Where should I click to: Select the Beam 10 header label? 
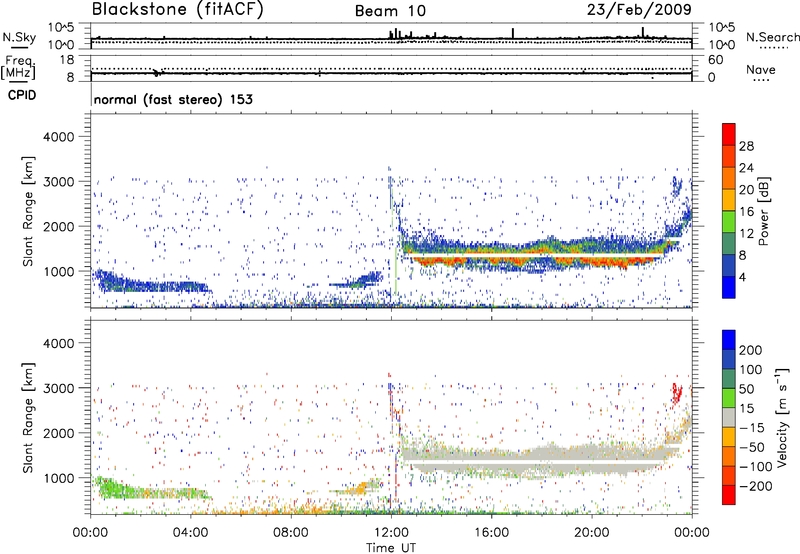point(390,11)
